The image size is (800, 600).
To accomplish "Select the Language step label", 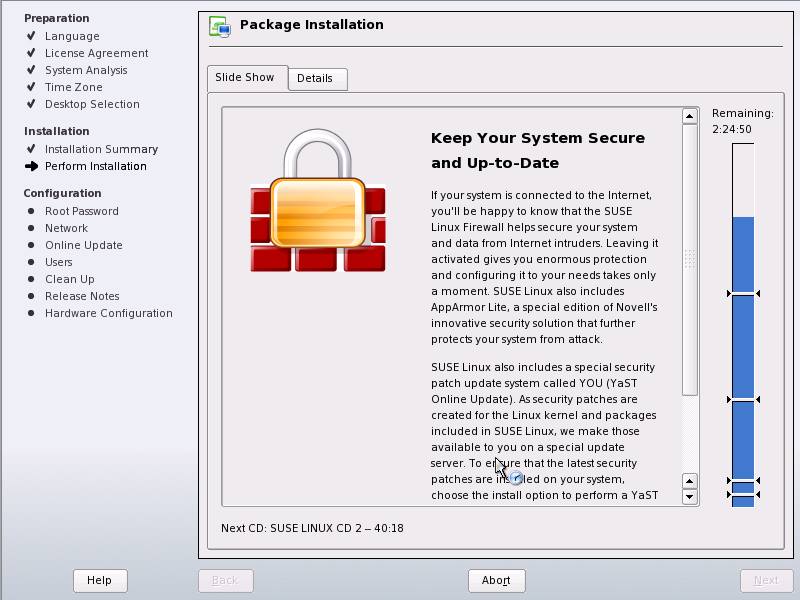I will click(x=72, y=36).
